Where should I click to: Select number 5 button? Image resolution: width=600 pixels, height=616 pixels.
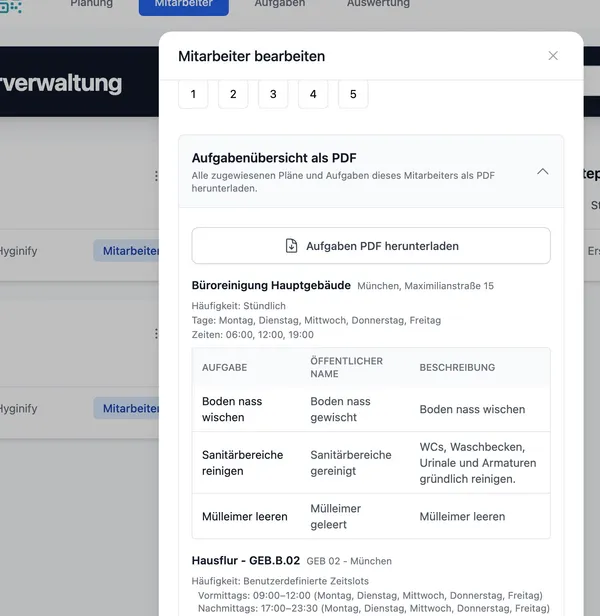click(353, 94)
